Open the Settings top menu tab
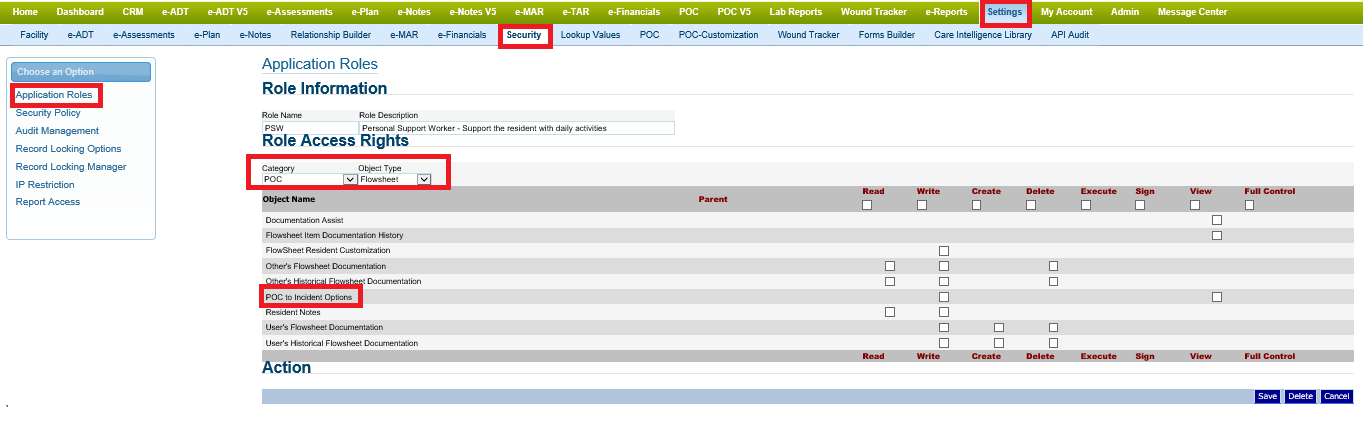Viewport: 1363px width, 425px height. pos(1004,12)
